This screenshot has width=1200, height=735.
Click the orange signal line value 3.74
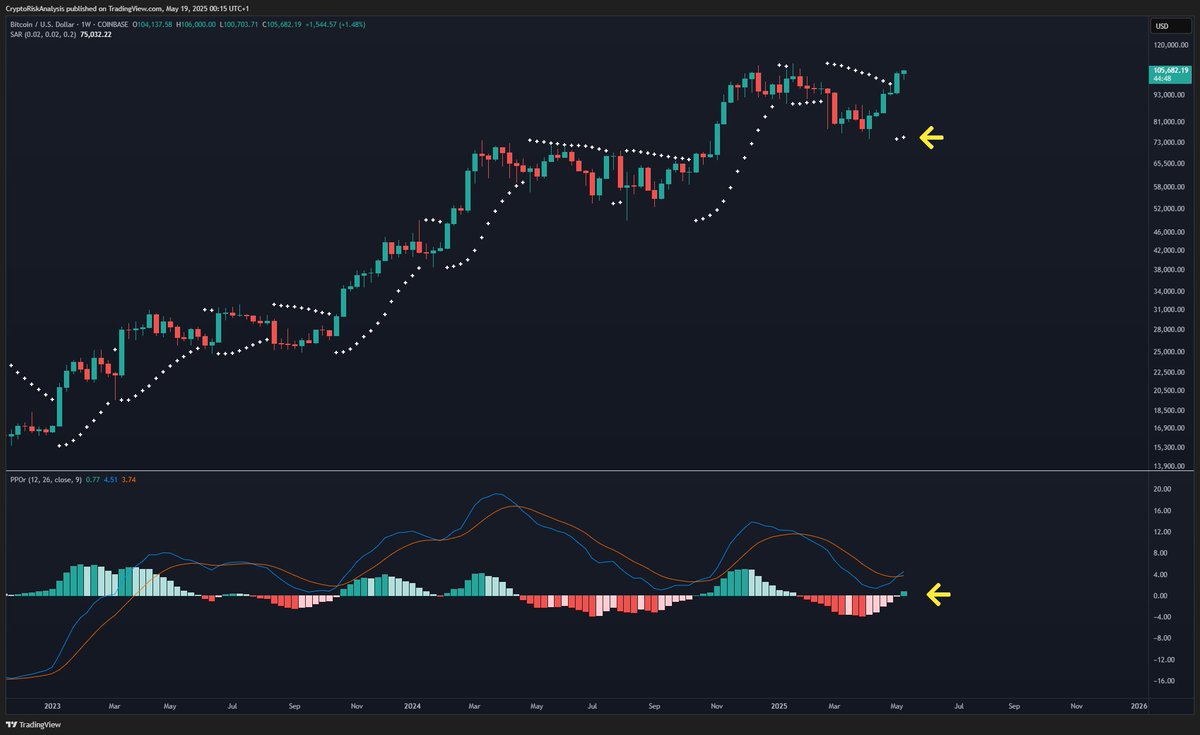128,480
